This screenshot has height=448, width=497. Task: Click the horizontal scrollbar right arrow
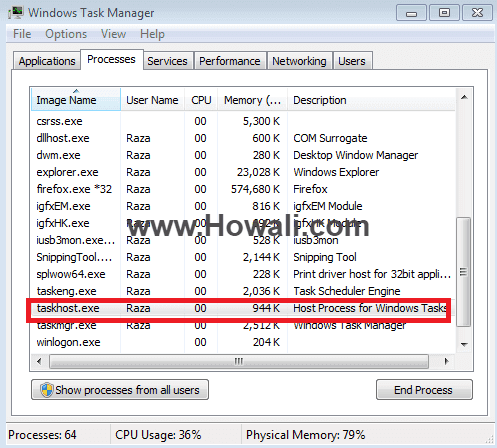tap(447, 362)
